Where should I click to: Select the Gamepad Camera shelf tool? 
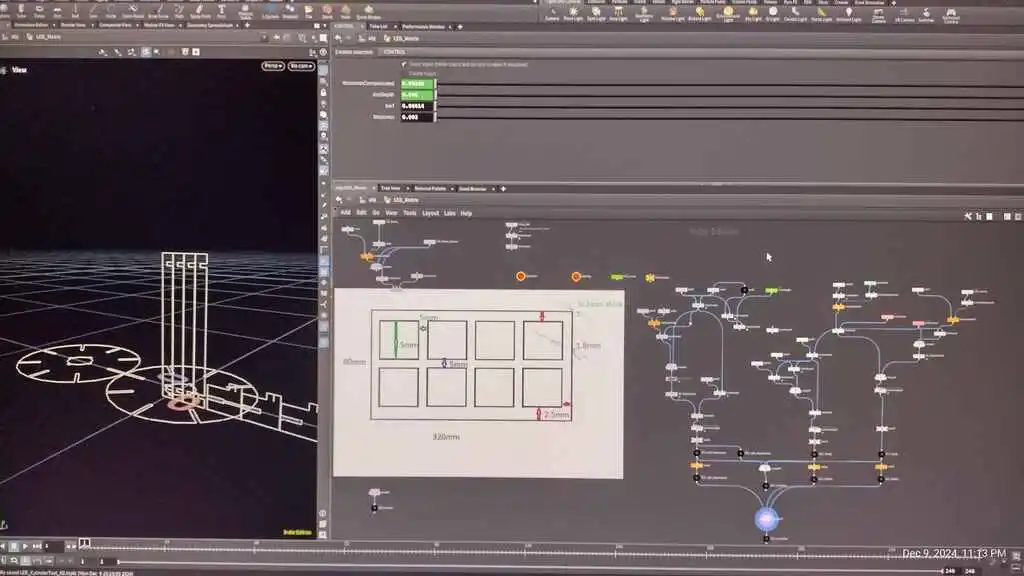pyautogui.click(x=951, y=15)
